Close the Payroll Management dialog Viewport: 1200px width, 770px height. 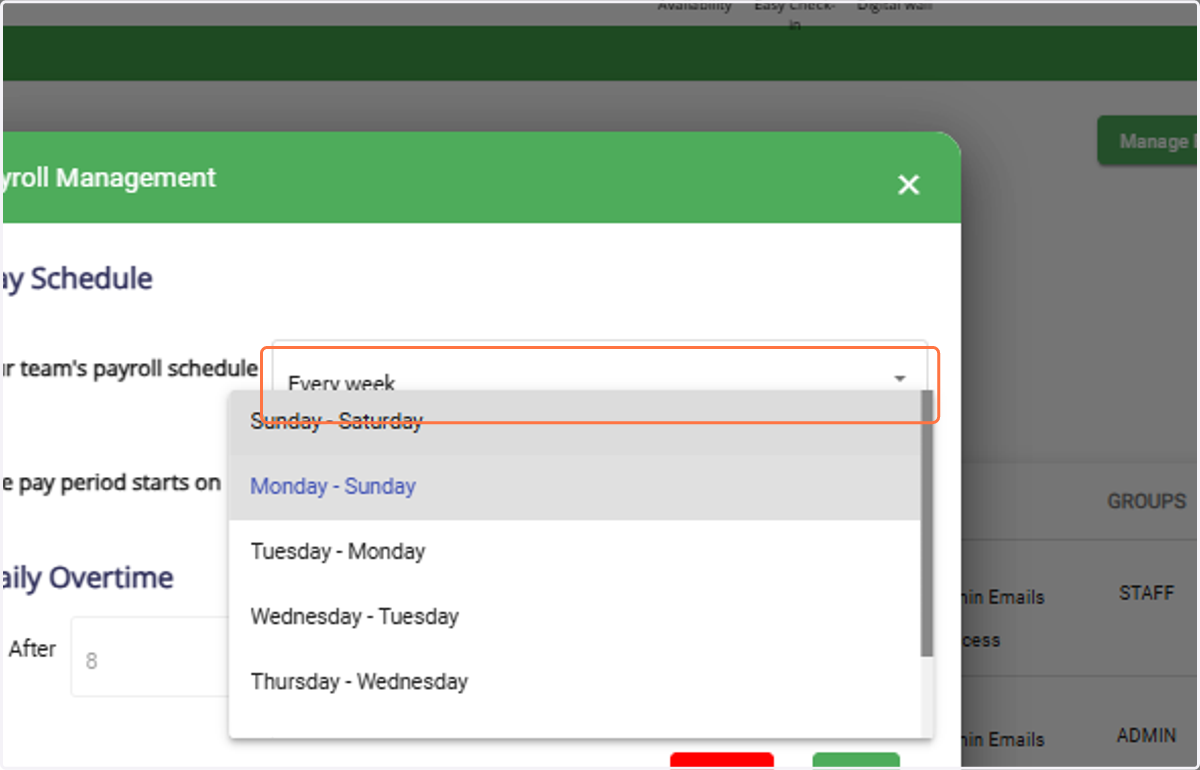point(908,185)
